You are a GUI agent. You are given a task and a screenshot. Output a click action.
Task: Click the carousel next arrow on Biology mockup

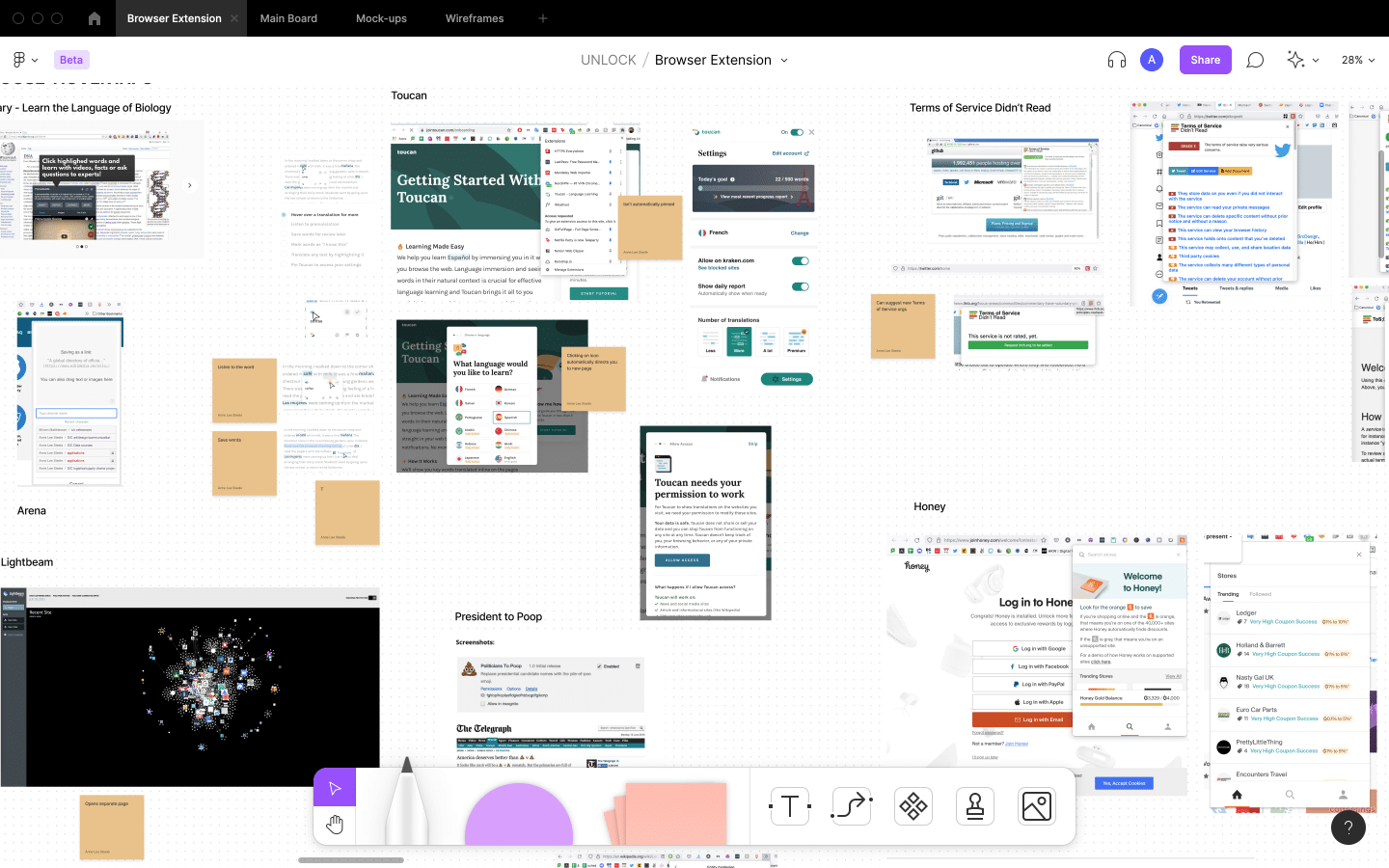coord(189,185)
